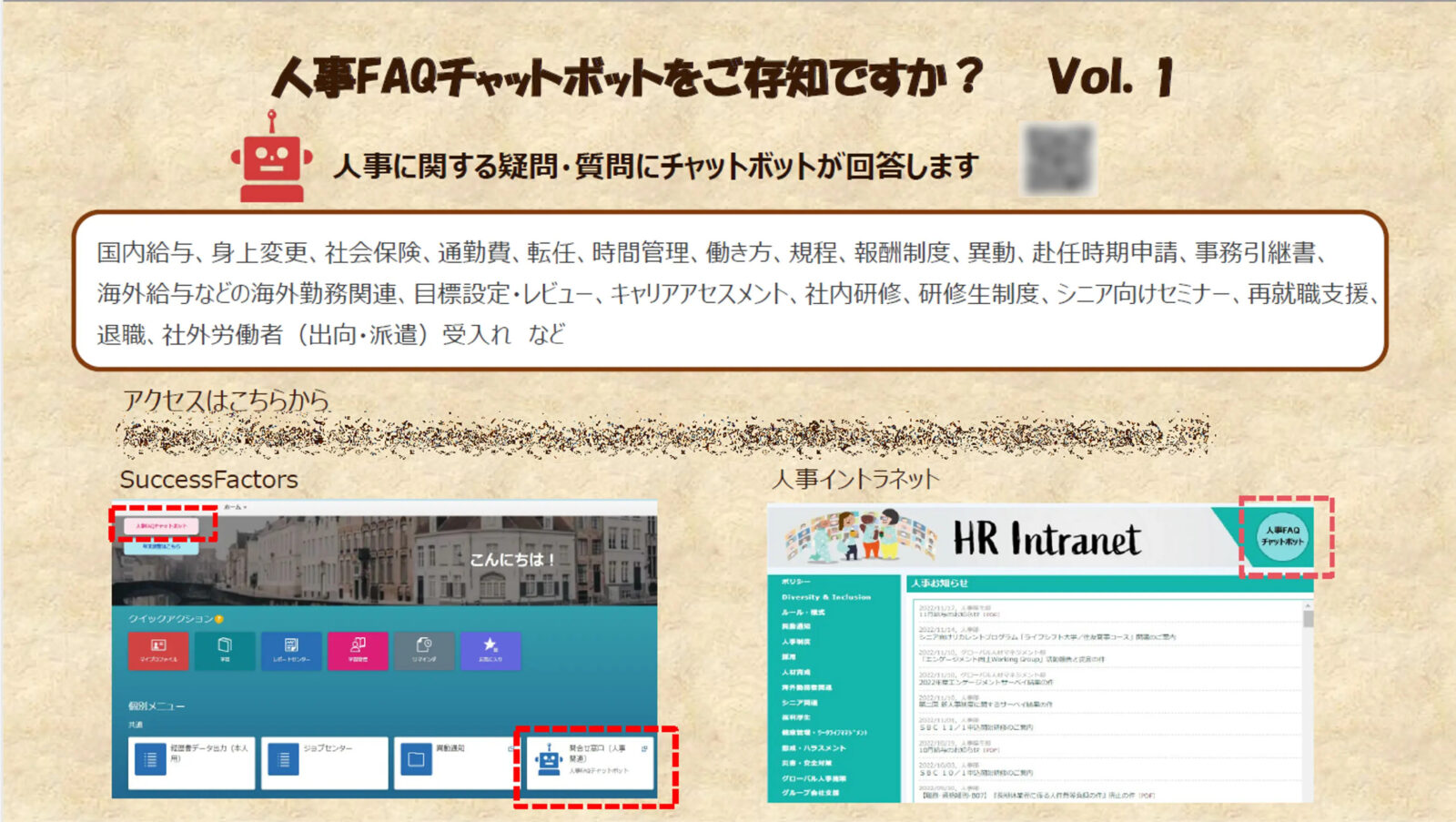
Task: Click the gray reminder quick action tile
Action: pos(424,650)
